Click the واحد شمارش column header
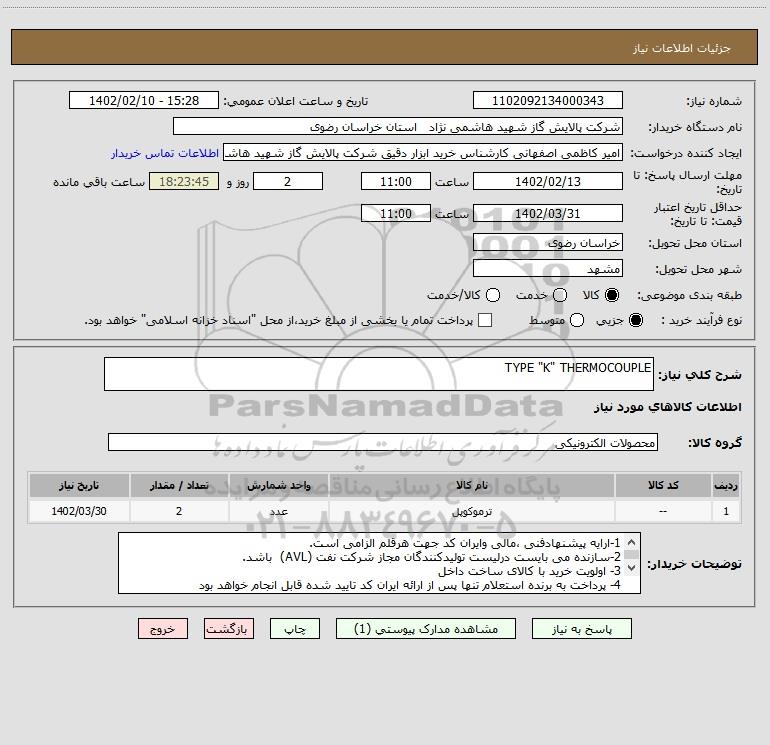This screenshot has width=770, height=745. pyautogui.click(x=278, y=485)
